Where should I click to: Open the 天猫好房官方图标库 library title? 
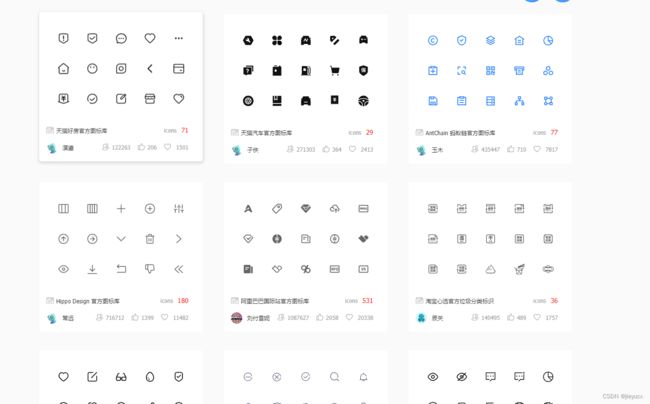[81, 131]
